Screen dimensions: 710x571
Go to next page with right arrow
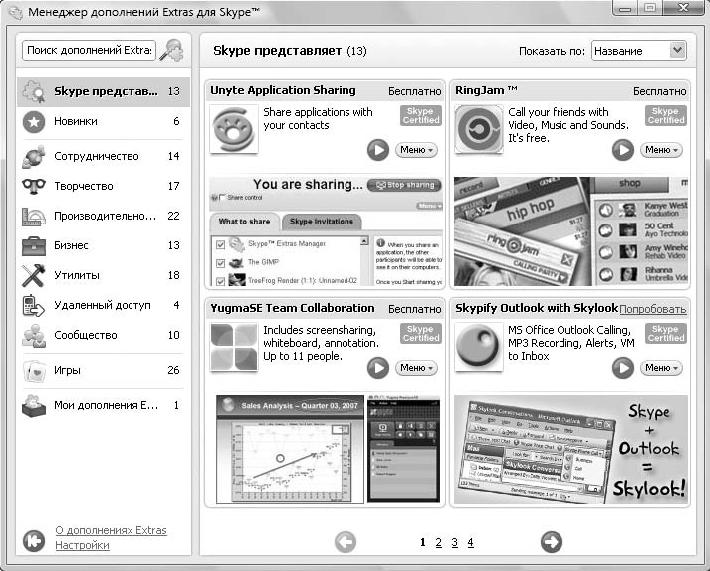coord(551,542)
